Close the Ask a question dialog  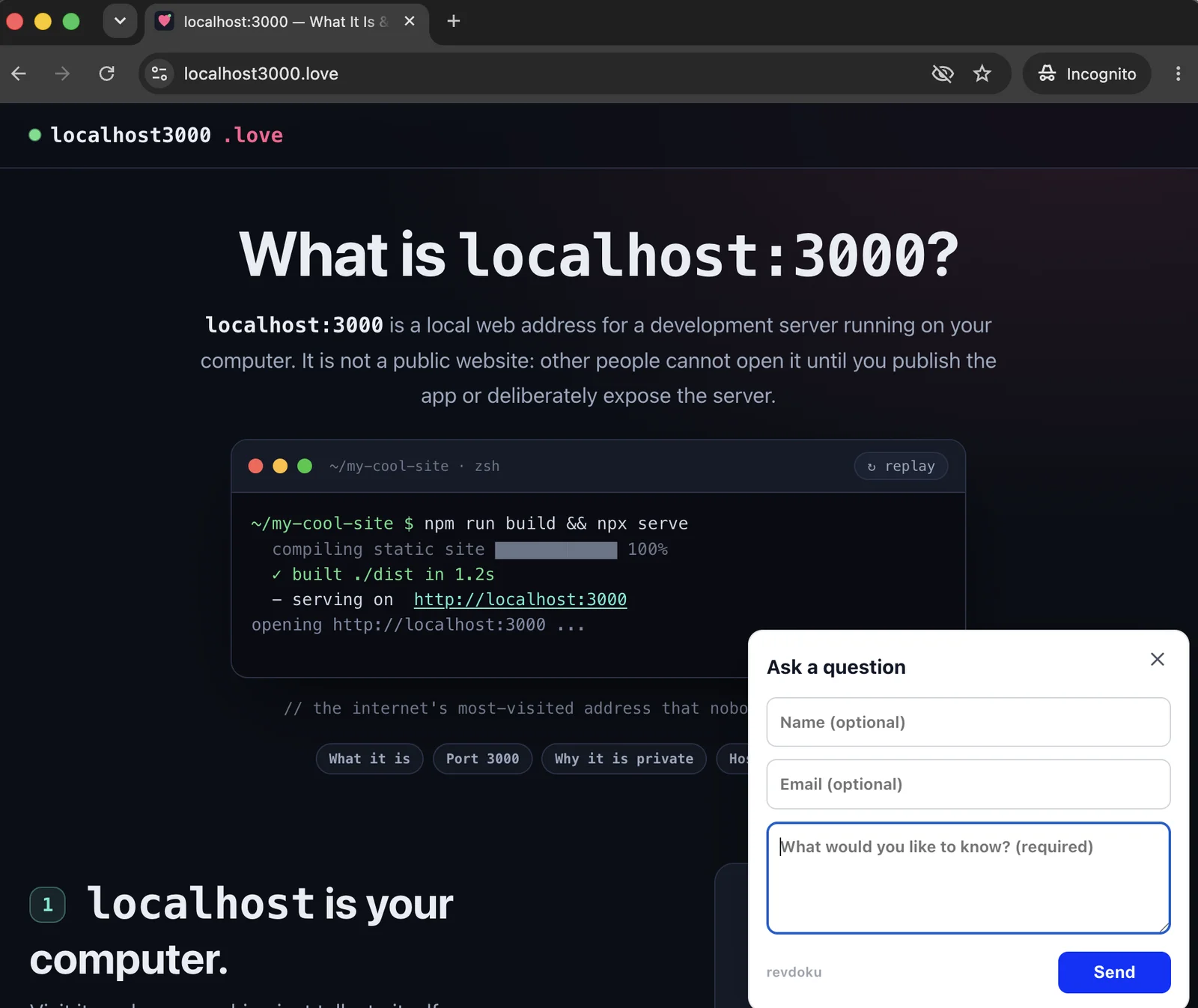click(1158, 659)
